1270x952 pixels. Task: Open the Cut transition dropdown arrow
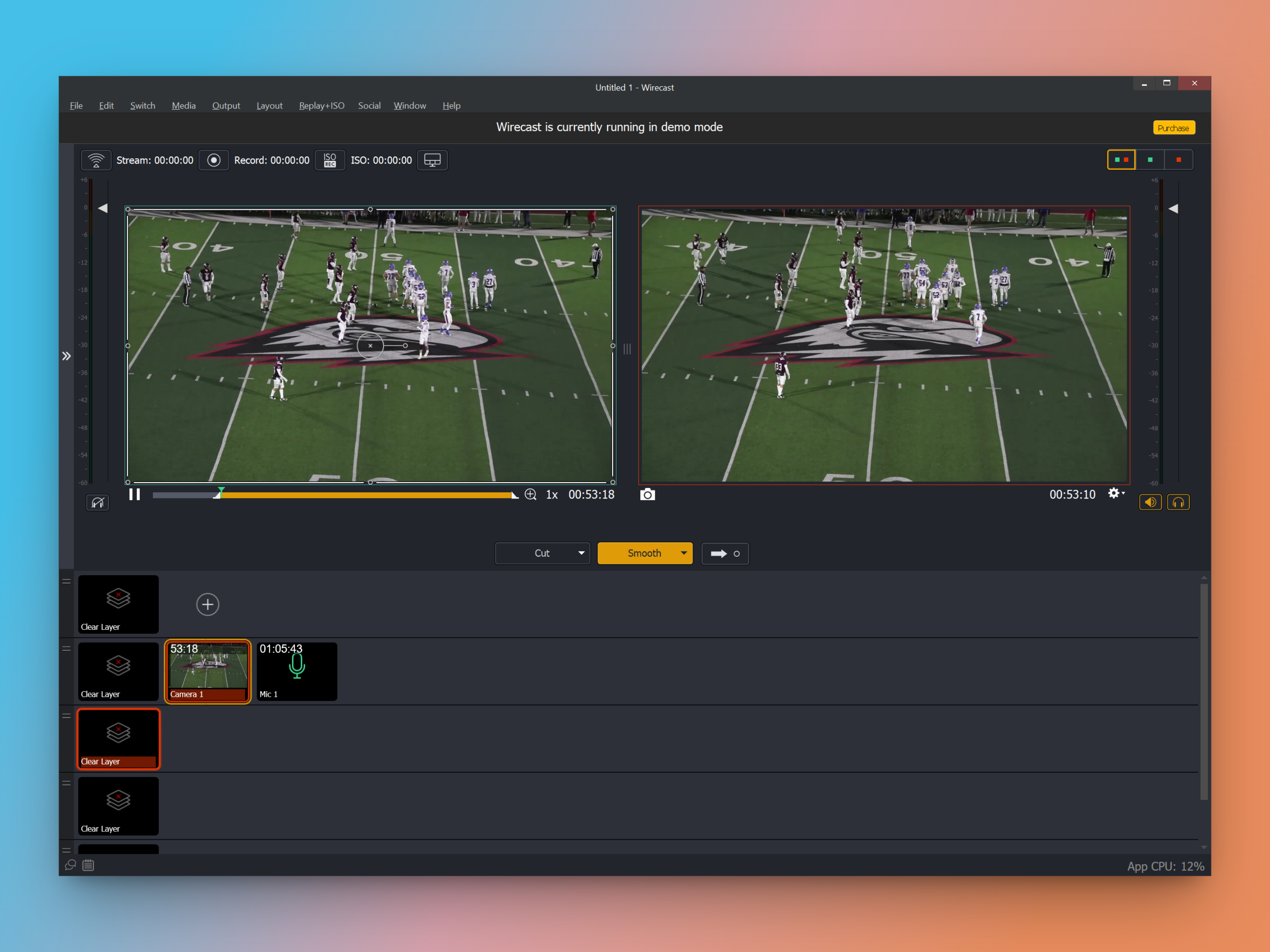click(x=581, y=553)
